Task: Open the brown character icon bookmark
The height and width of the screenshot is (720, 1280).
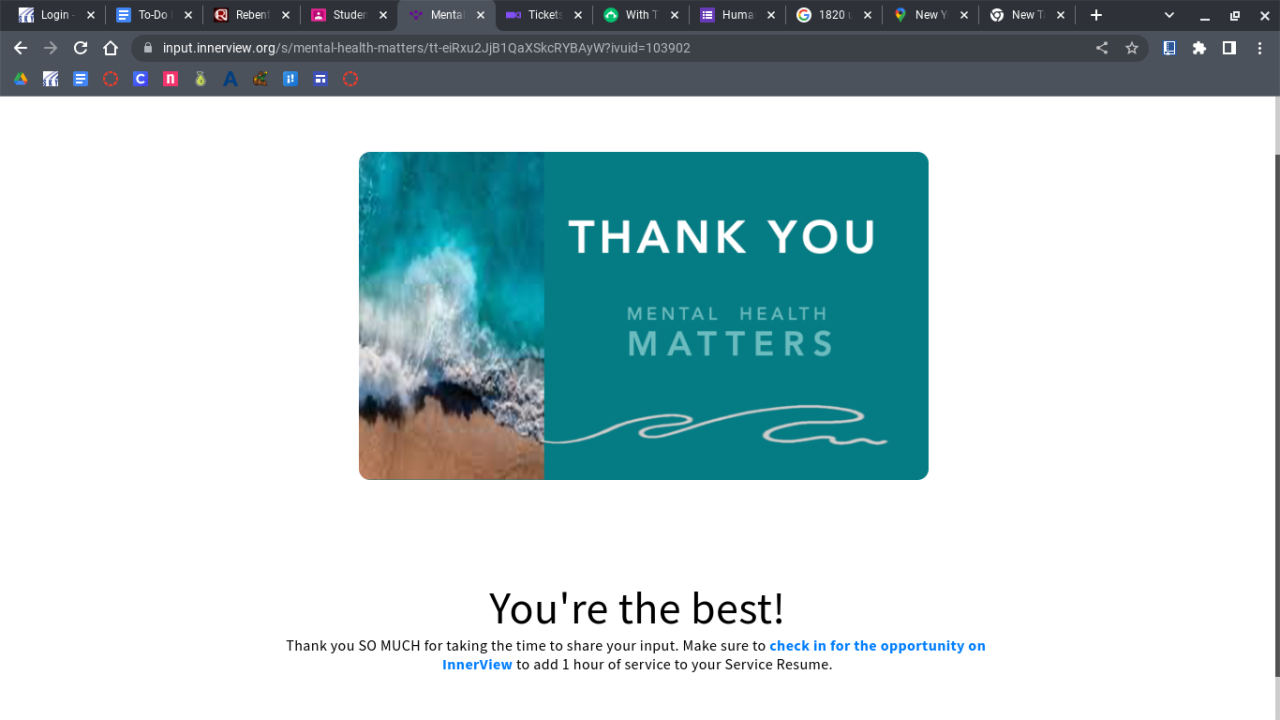Action: point(260,79)
